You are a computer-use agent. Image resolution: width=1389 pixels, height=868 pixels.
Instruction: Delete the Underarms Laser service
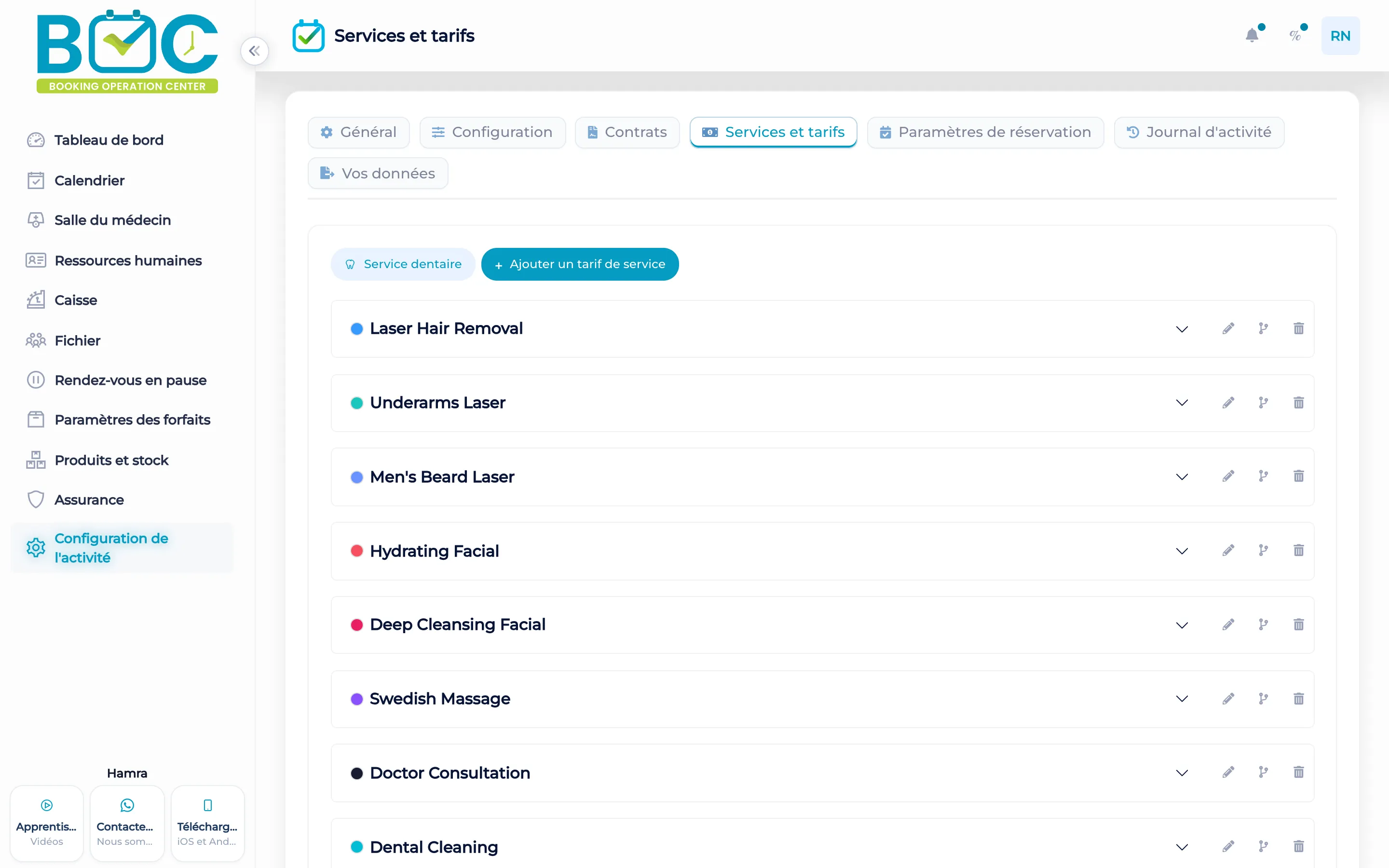(1298, 403)
